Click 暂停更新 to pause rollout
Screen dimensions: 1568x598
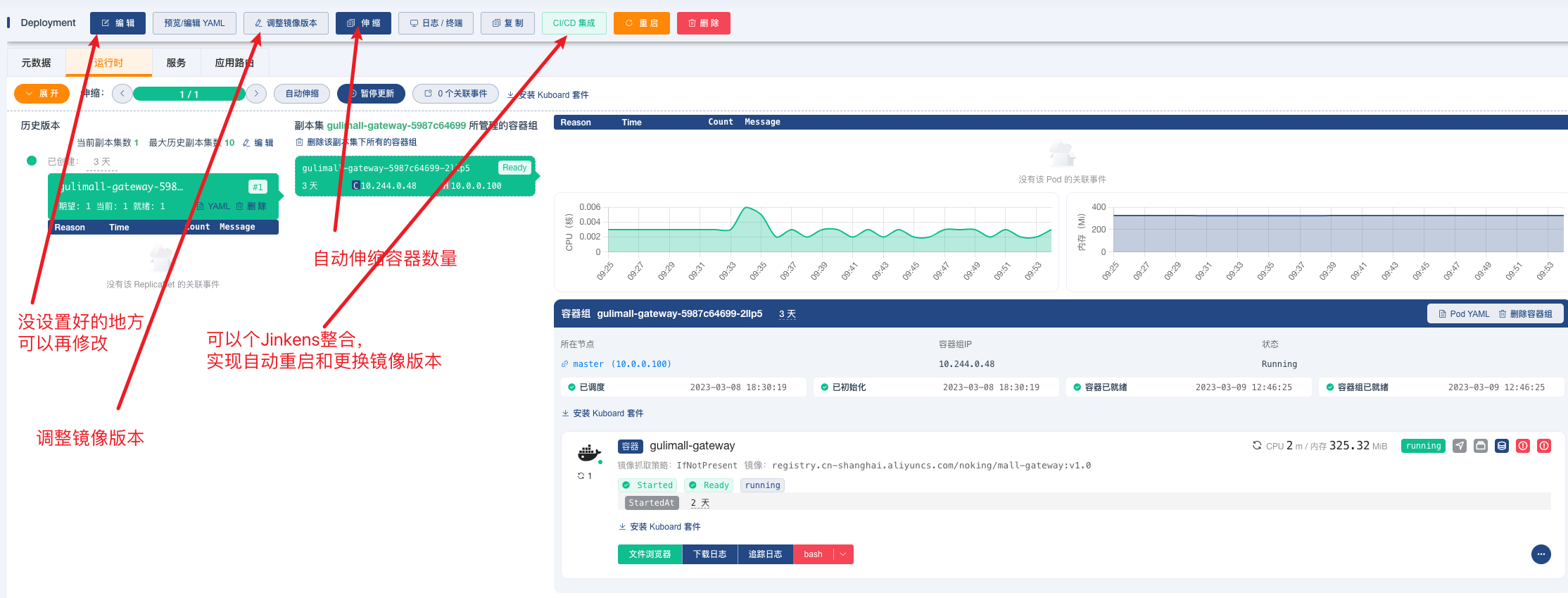[x=371, y=94]
